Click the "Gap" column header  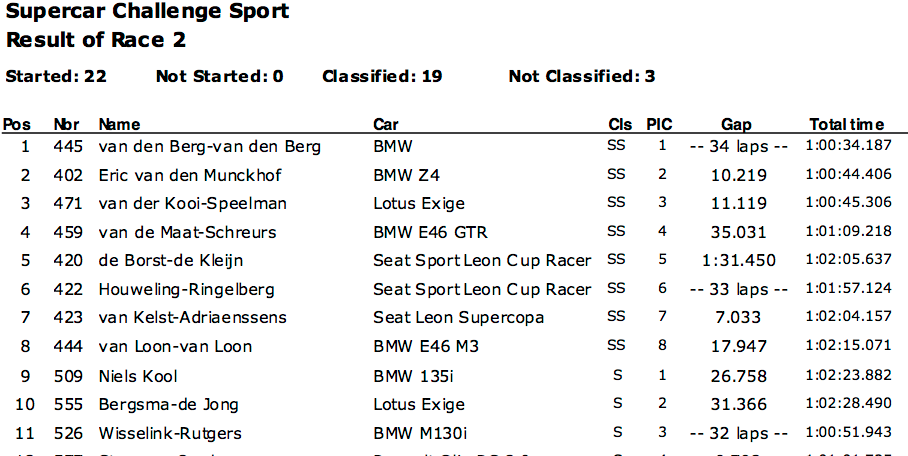coord(736,125)
